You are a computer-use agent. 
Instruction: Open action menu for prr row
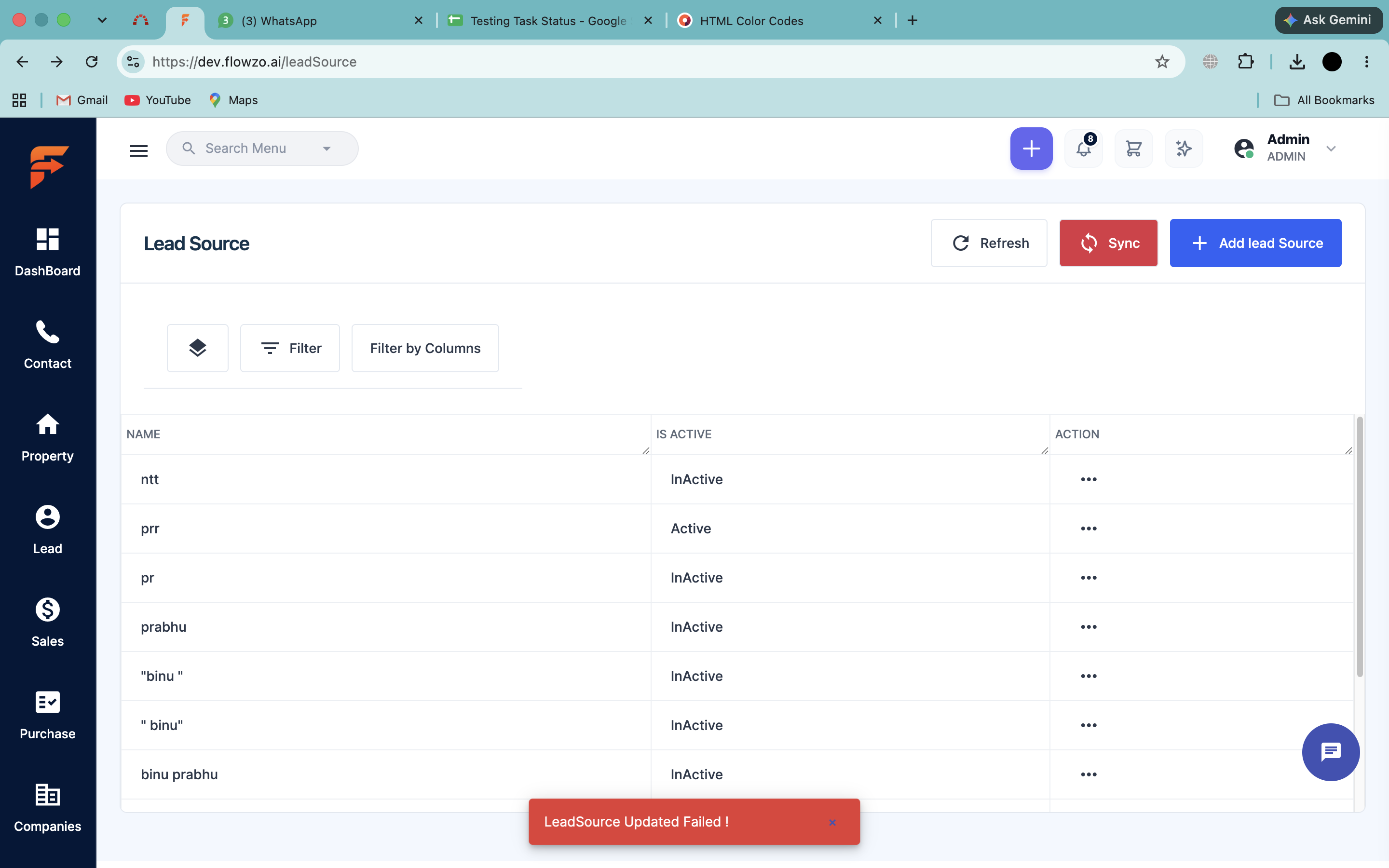(x=1088, y=529)
